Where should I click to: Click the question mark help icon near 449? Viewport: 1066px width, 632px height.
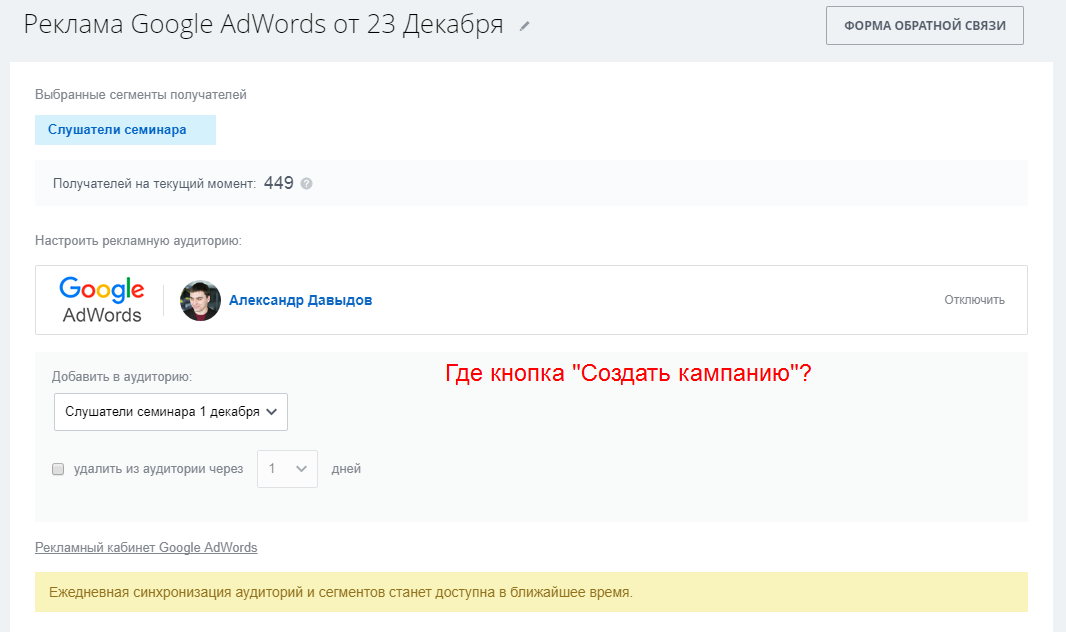point(307,183)
